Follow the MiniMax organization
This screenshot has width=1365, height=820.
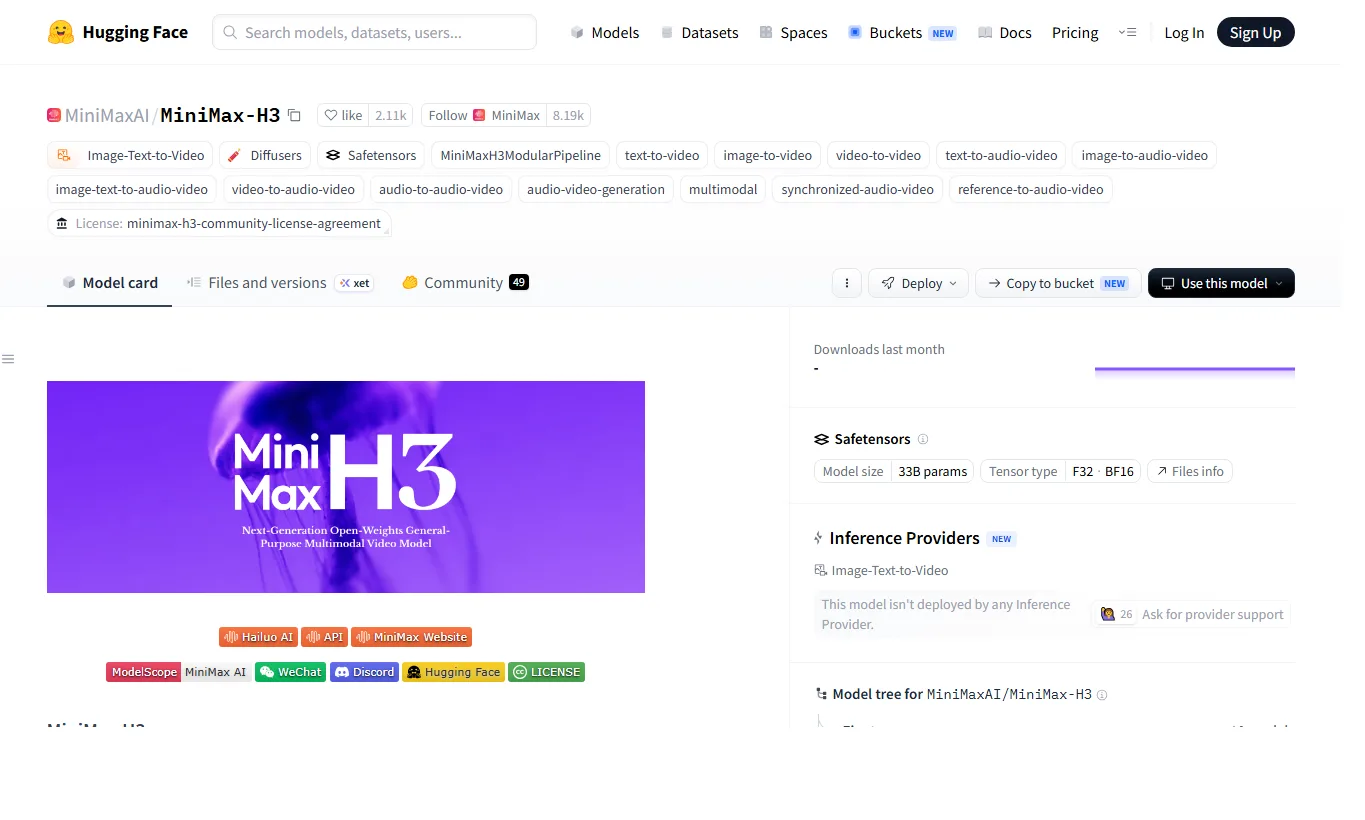point(485,115)
